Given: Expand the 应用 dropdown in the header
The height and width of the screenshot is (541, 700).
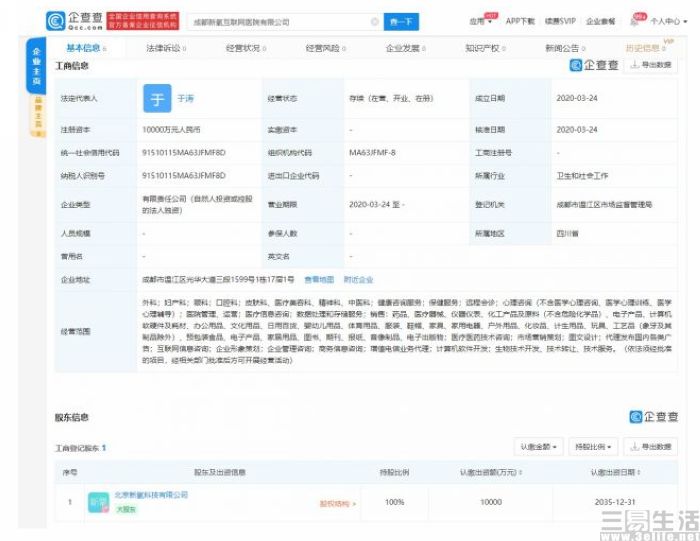Looking at the screenshot, I should 481,21.
